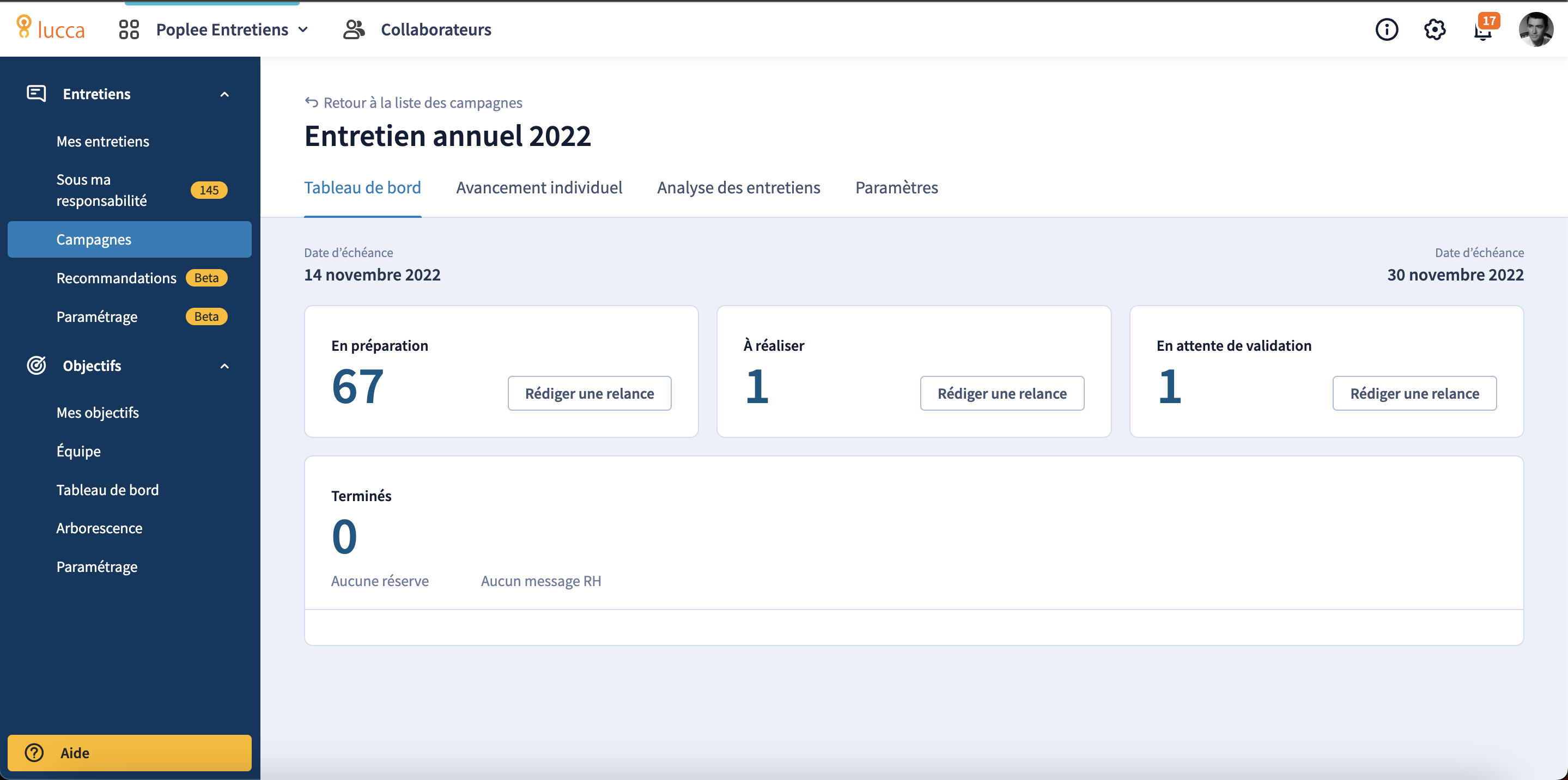Click Rédiger une relance for En attente de validation
Viewport: 1568px width, 780px height.
point(1414,393)
